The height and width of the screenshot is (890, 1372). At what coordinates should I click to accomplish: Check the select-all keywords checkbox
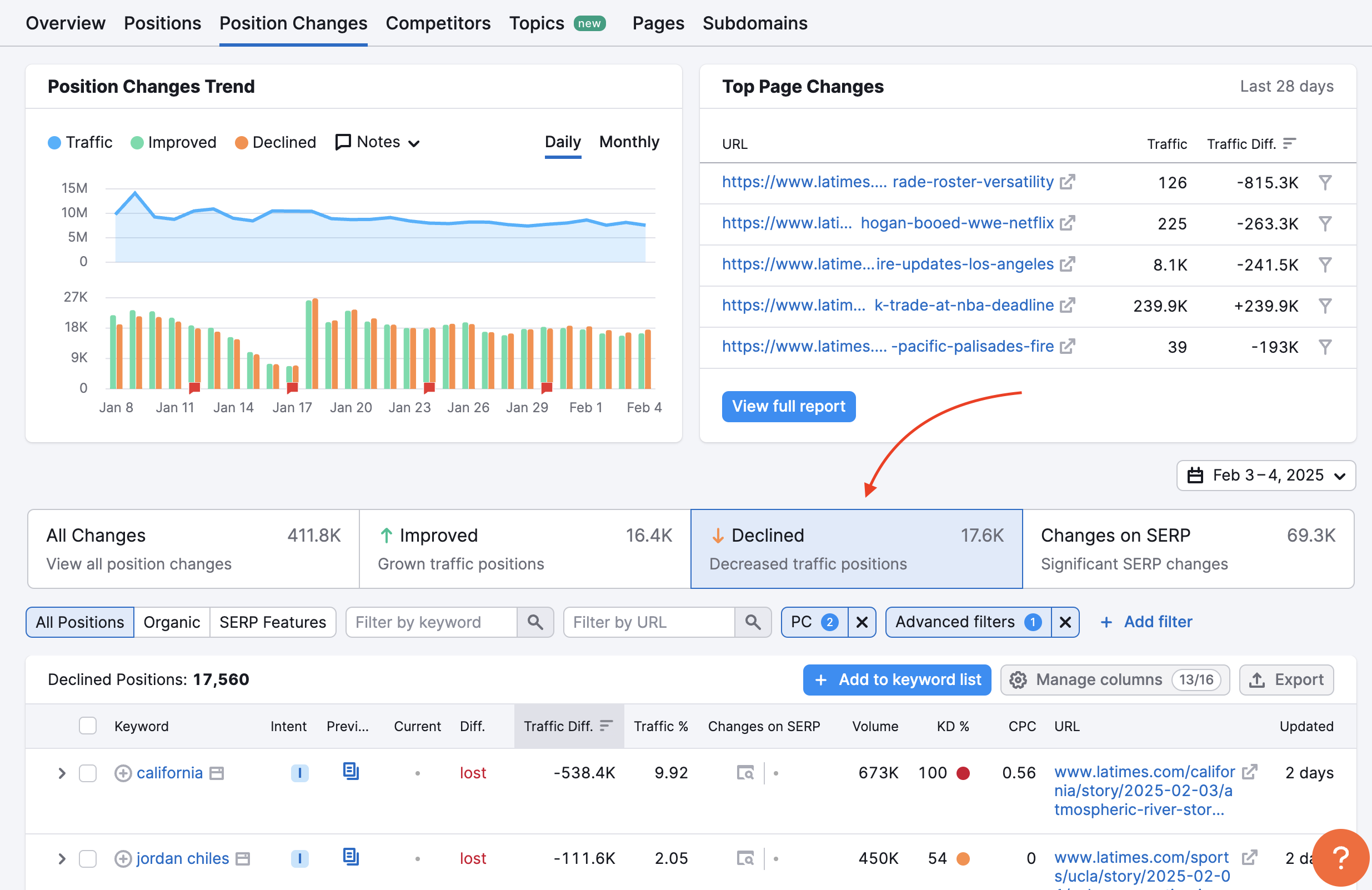click(88, 726)
